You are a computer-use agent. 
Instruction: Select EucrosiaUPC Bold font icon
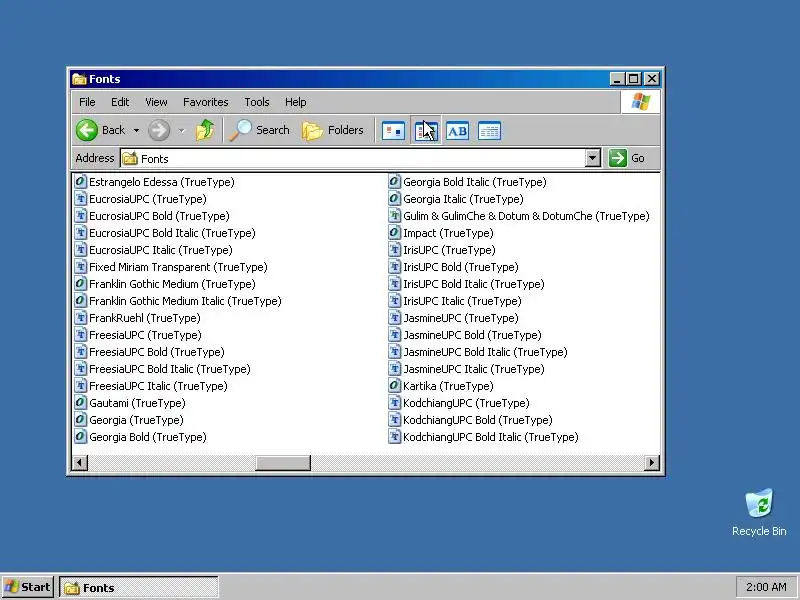[80, 216]
